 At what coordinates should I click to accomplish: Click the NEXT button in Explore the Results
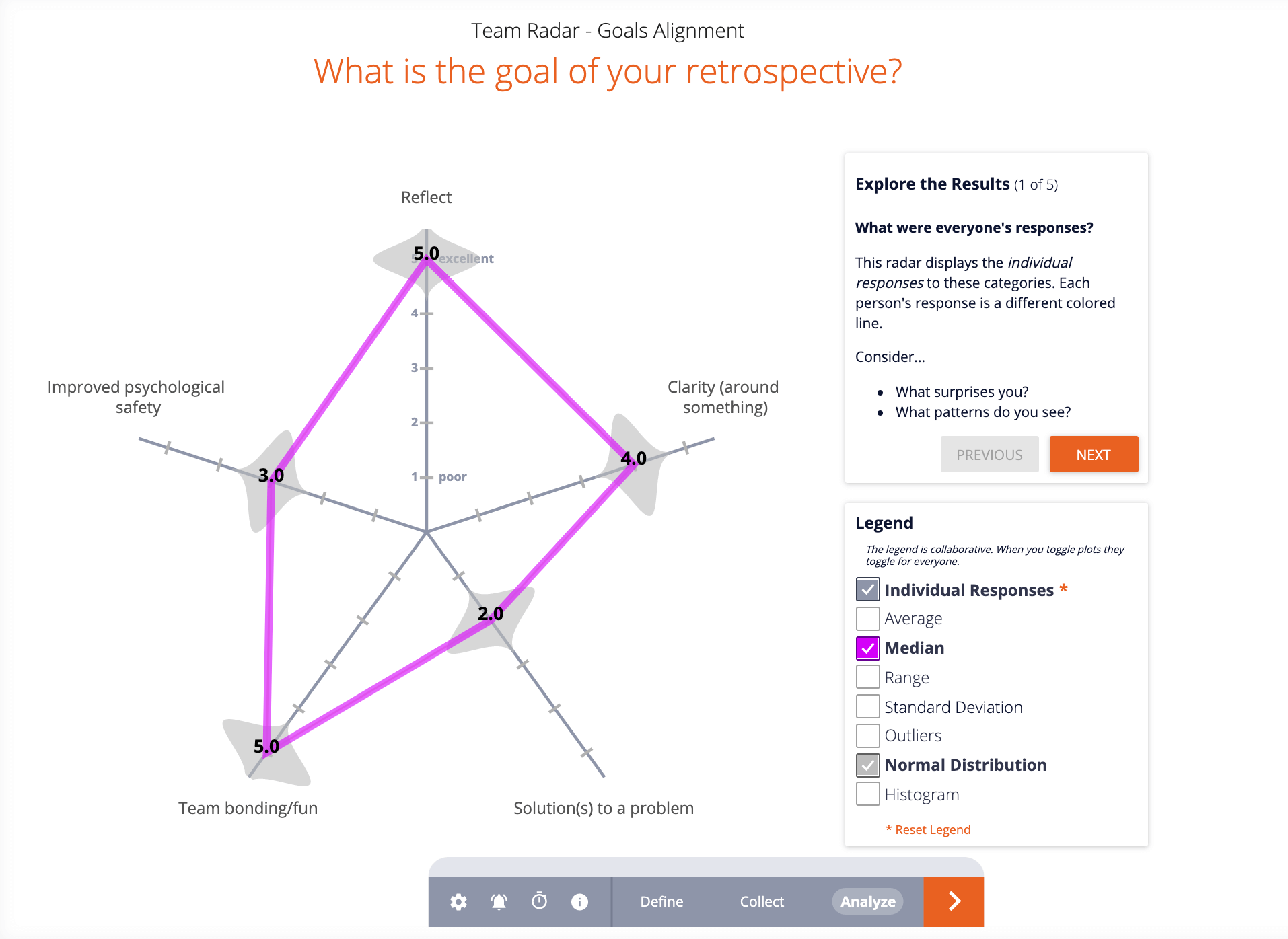point(1093,454)
